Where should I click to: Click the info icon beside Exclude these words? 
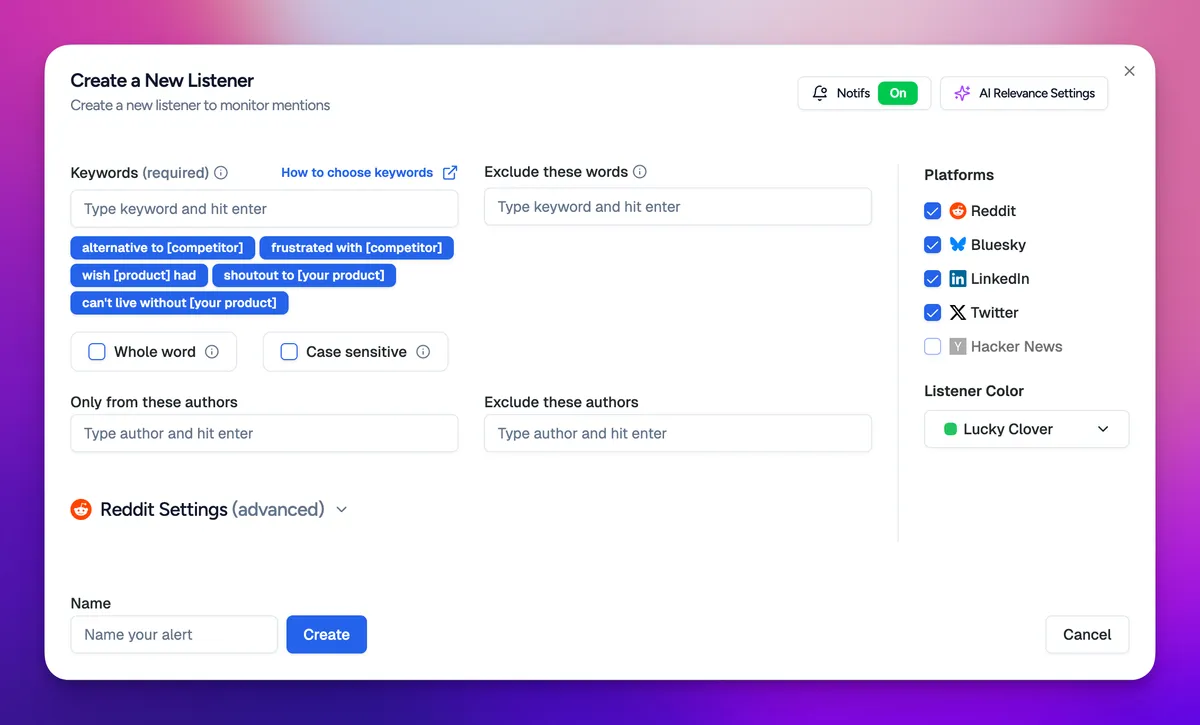(640, 171)
